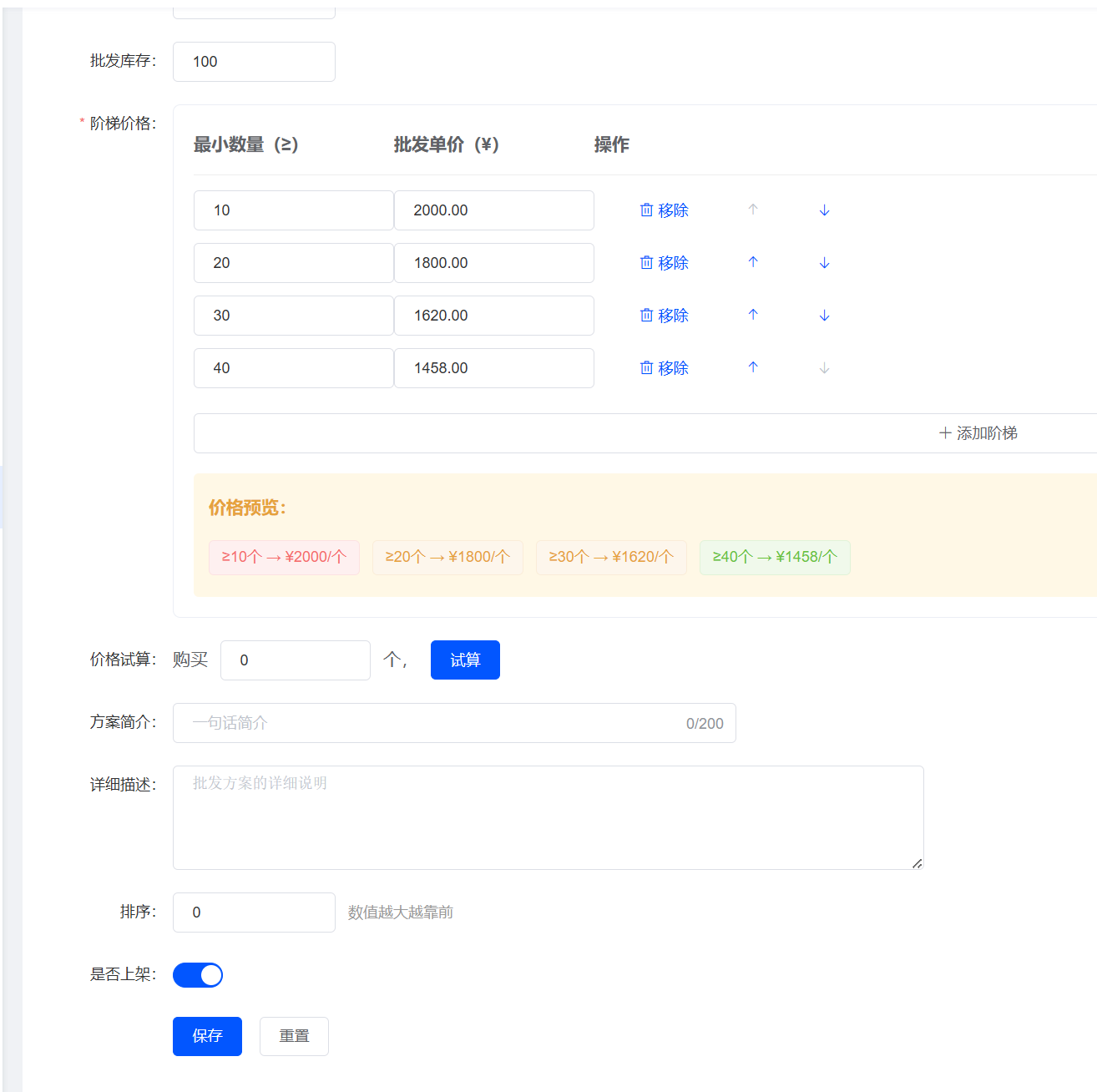Click the blue 试算 button

pyautogui.click(x=465, y=660)
